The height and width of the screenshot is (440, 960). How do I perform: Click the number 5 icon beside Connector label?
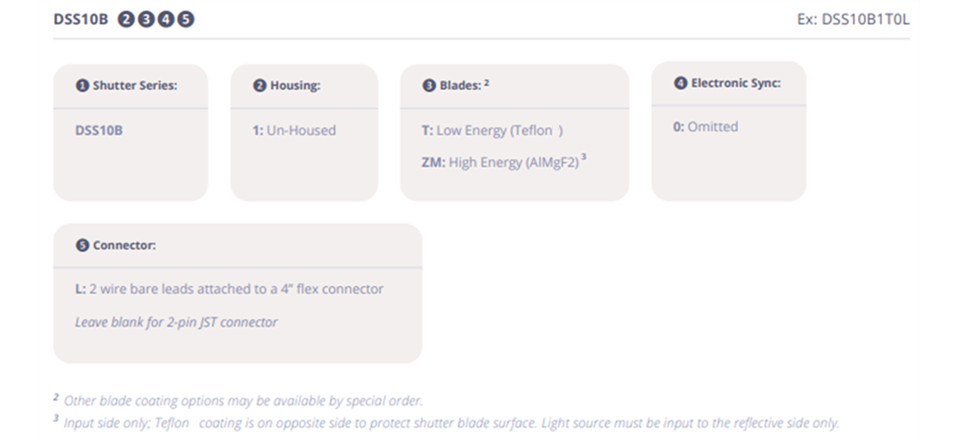[83, 244]
